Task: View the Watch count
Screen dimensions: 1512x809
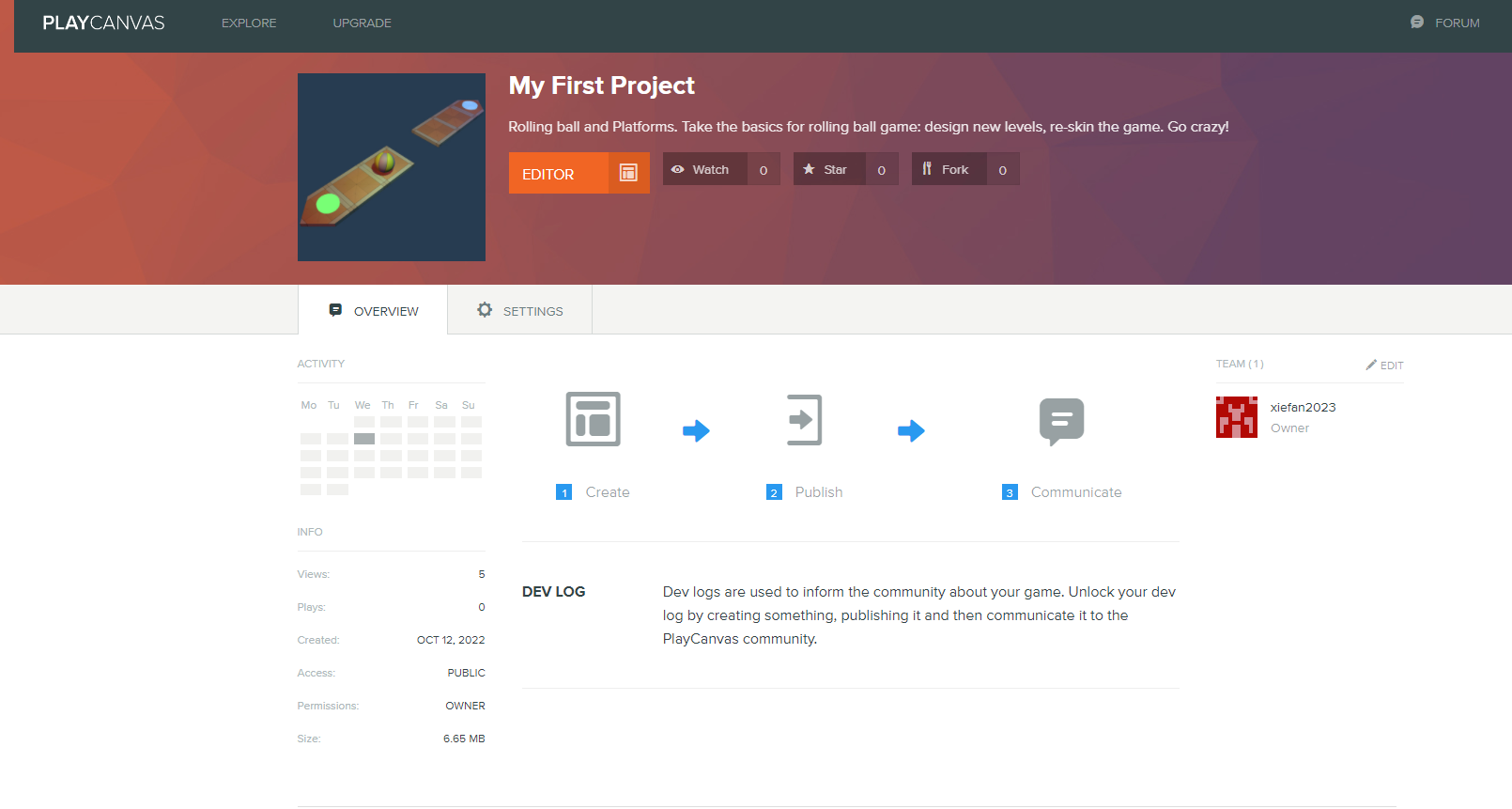Action: [x=764, y=170]
